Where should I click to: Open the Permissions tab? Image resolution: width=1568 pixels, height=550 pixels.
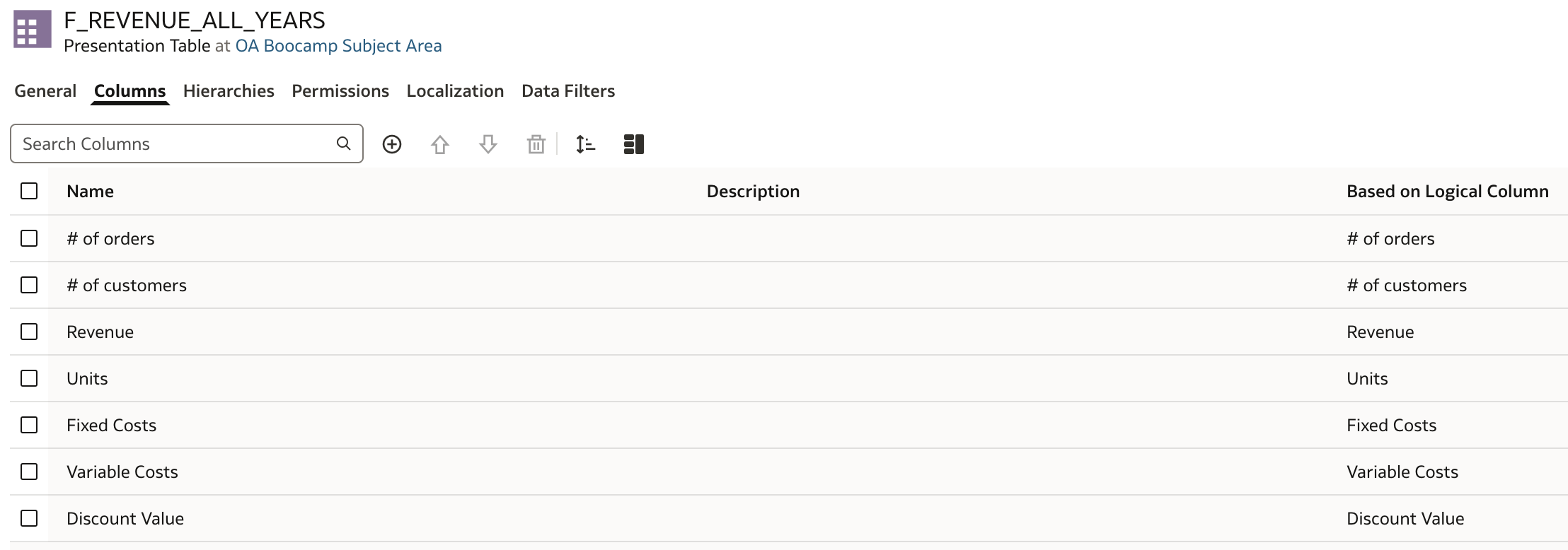tap(340, 91)
